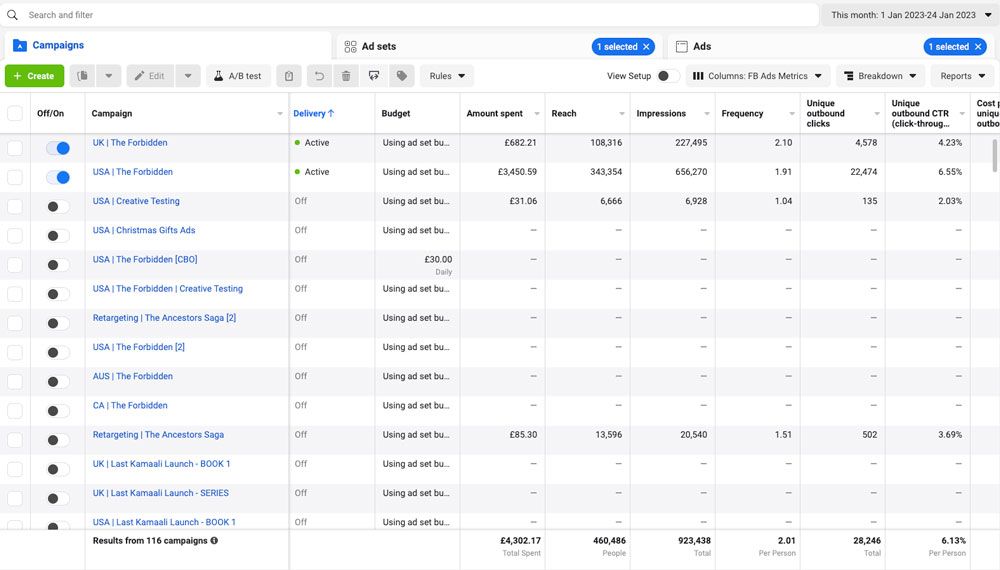Open the Breakdown dropdown

click(x=879, y=76)
